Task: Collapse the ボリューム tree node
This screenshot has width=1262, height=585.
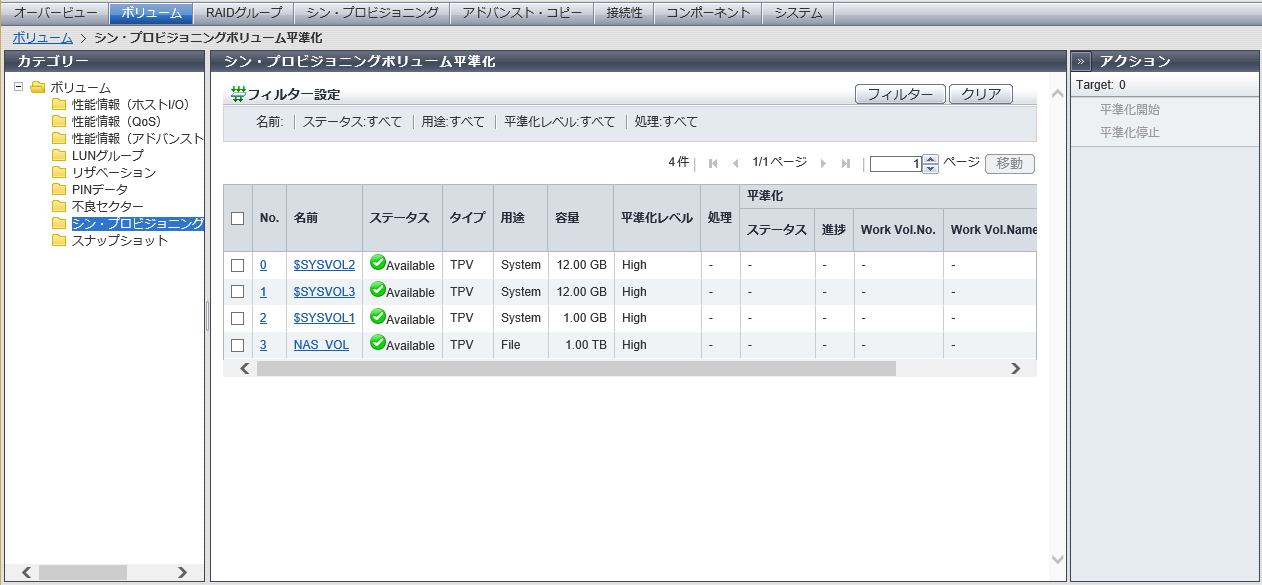Action: point(19,87)
